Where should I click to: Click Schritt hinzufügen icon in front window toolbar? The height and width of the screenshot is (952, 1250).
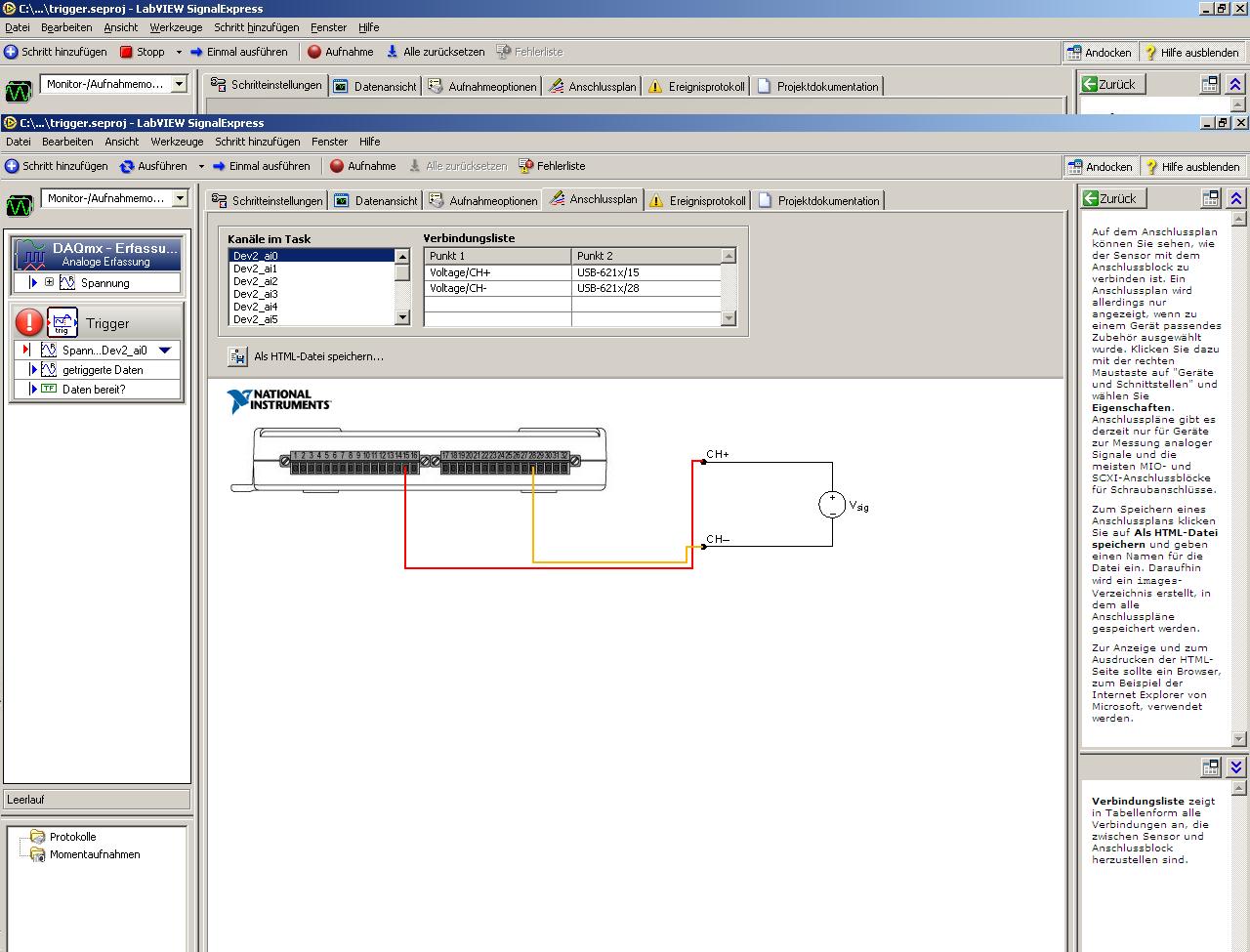pyautogui.click(x=12, y=166)
